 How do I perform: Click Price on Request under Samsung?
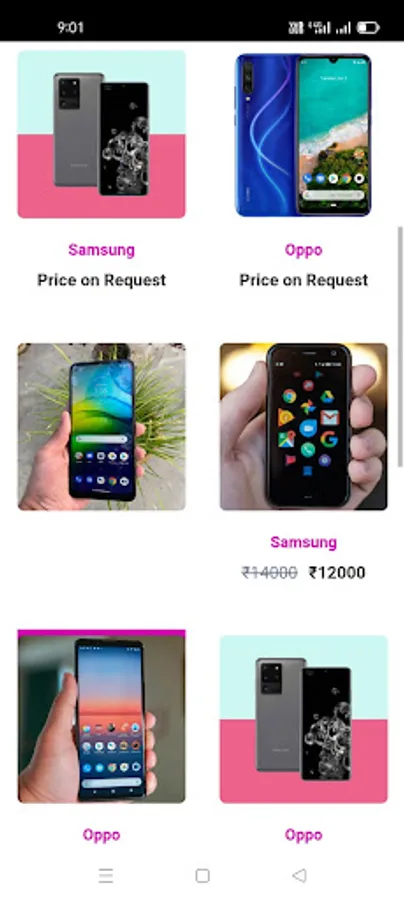click(x=102, y=280)
